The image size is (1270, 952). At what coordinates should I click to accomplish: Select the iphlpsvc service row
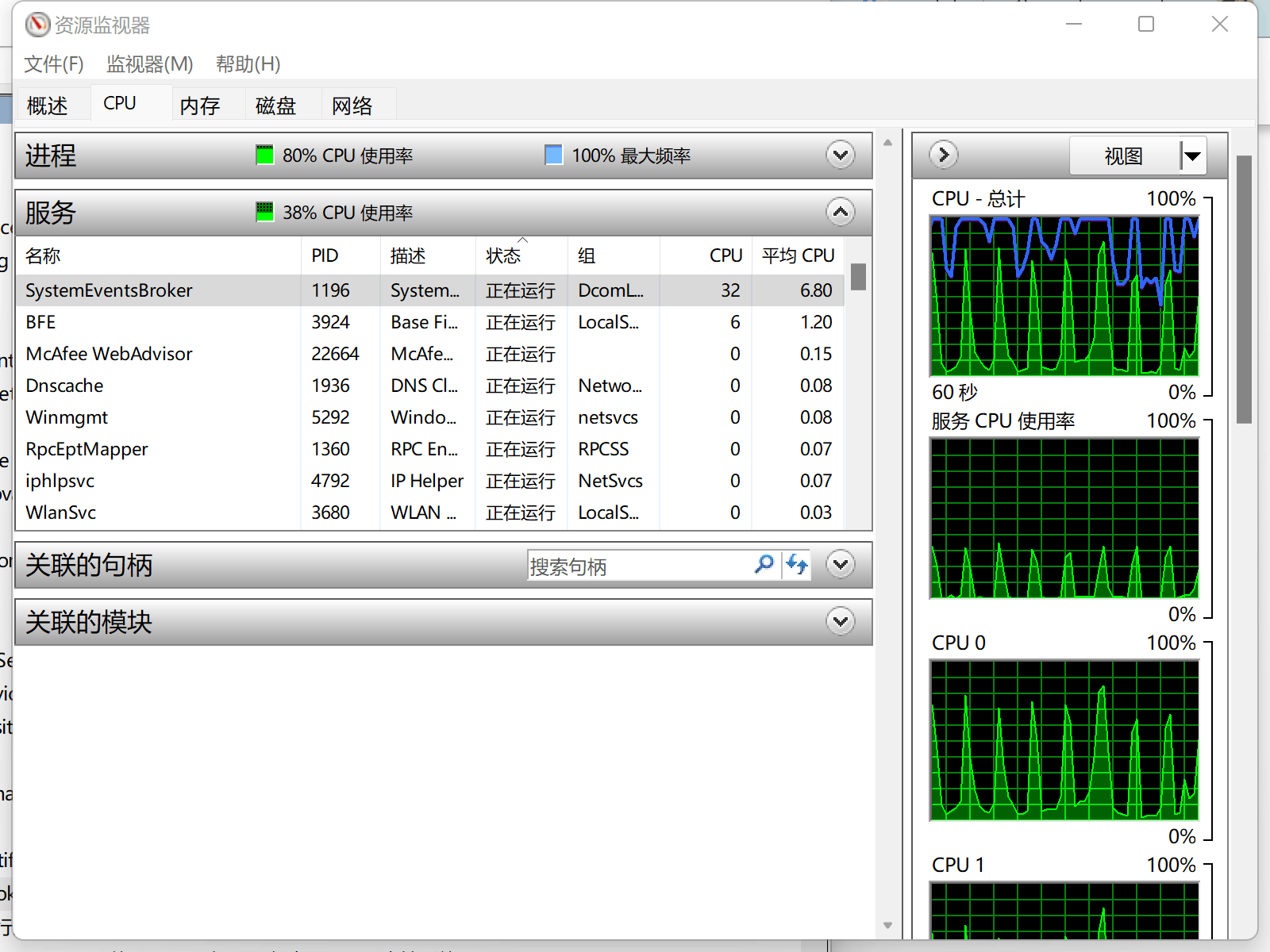pos(429,481)
